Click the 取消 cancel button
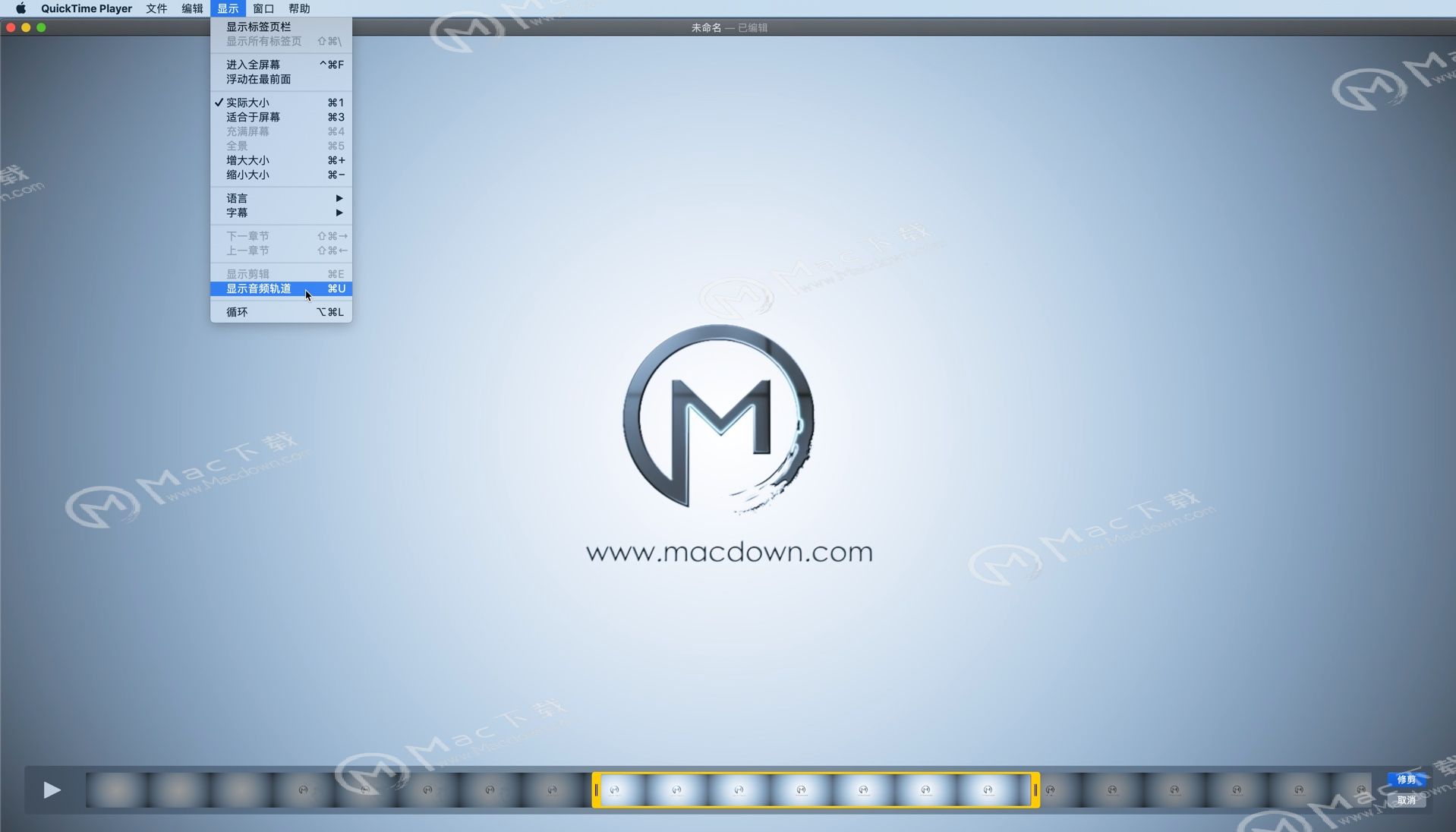This screenshot has width=1456, height=832. click(x=1407, y=800)
